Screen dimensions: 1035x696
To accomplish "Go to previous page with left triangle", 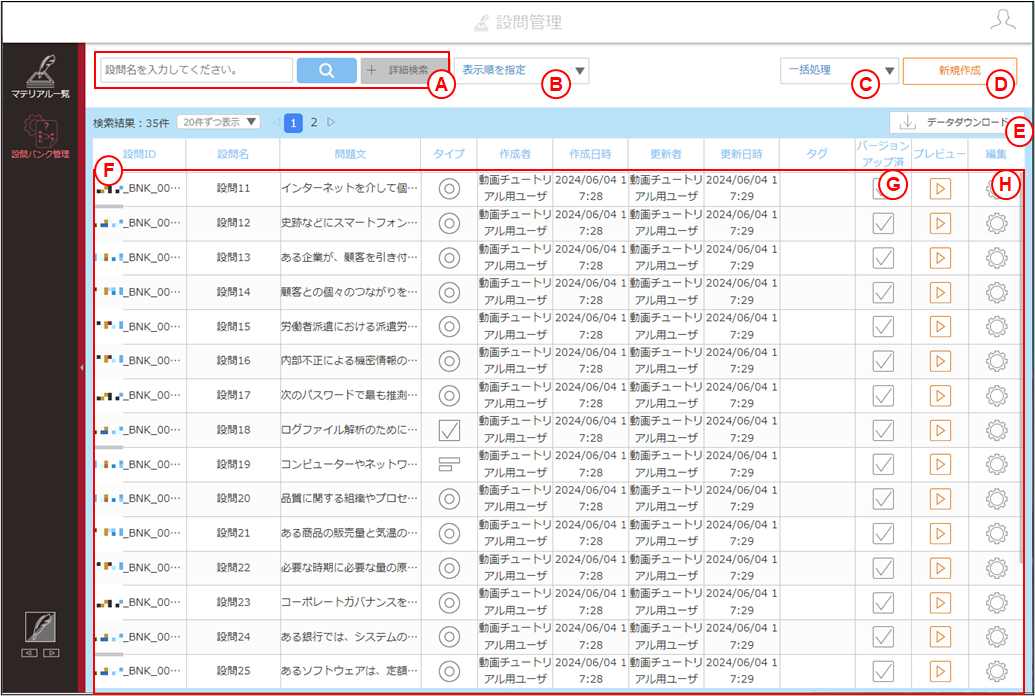I will pos(277,122).
